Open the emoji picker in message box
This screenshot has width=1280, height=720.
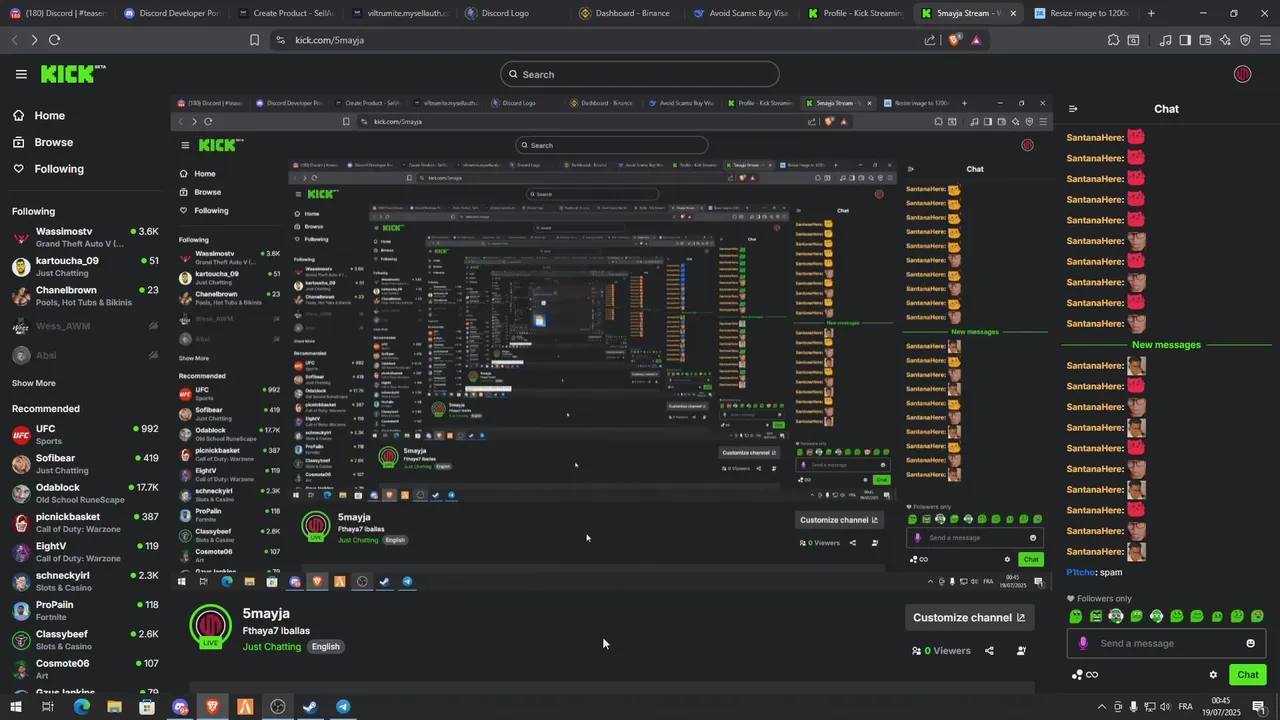coord(1250,643)
